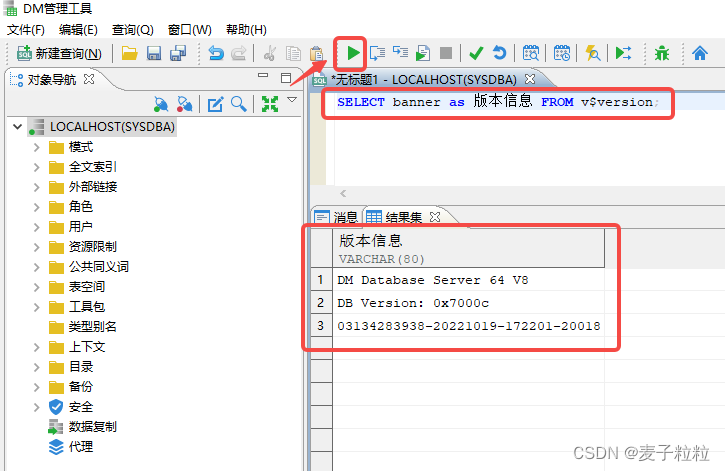Click the calendar icon with clock
The width and height of the screenshot is (725, 471).
point(562,53)
